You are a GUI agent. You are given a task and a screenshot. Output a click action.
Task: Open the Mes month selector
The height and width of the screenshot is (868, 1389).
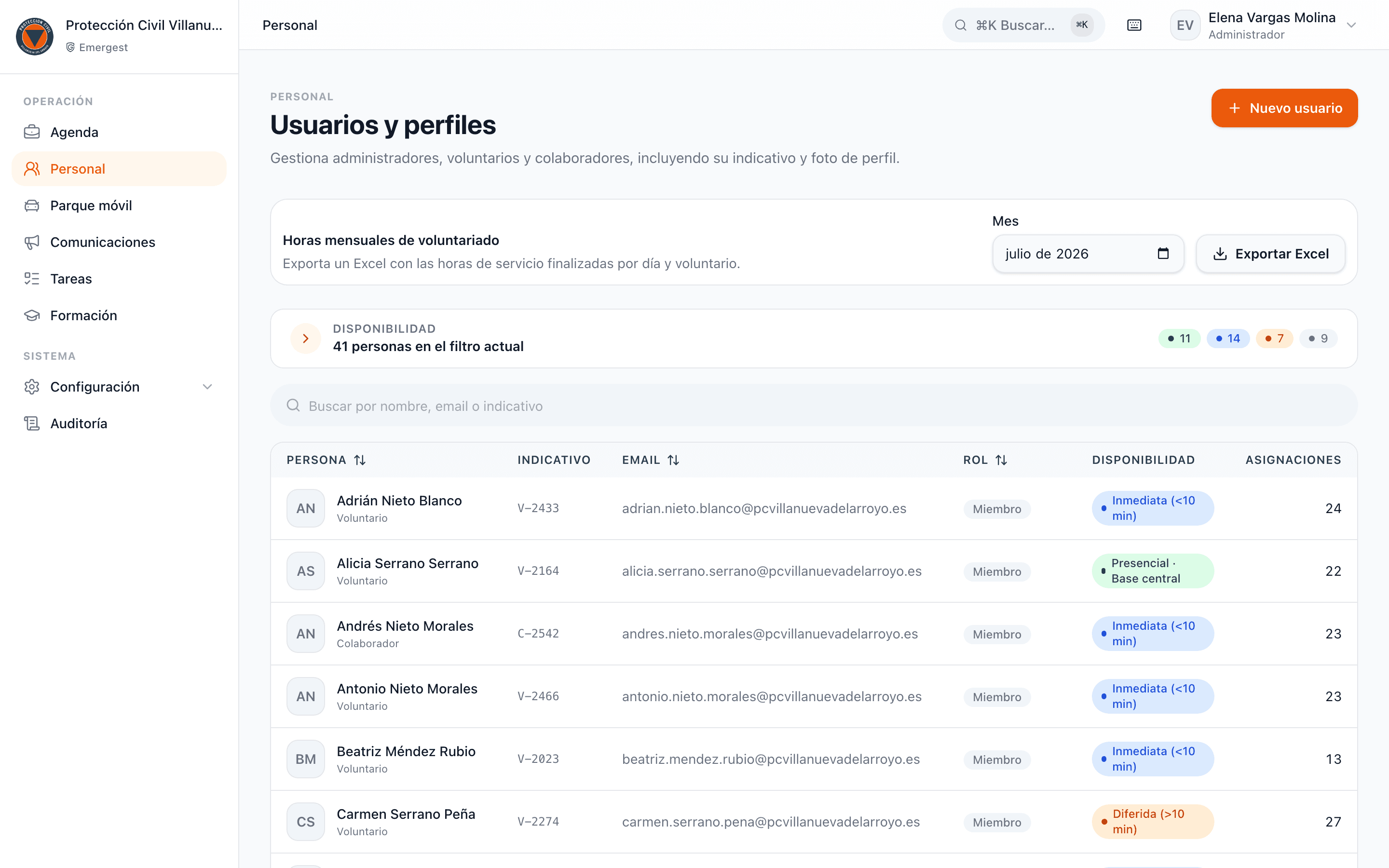click(x=1088, y=254)
